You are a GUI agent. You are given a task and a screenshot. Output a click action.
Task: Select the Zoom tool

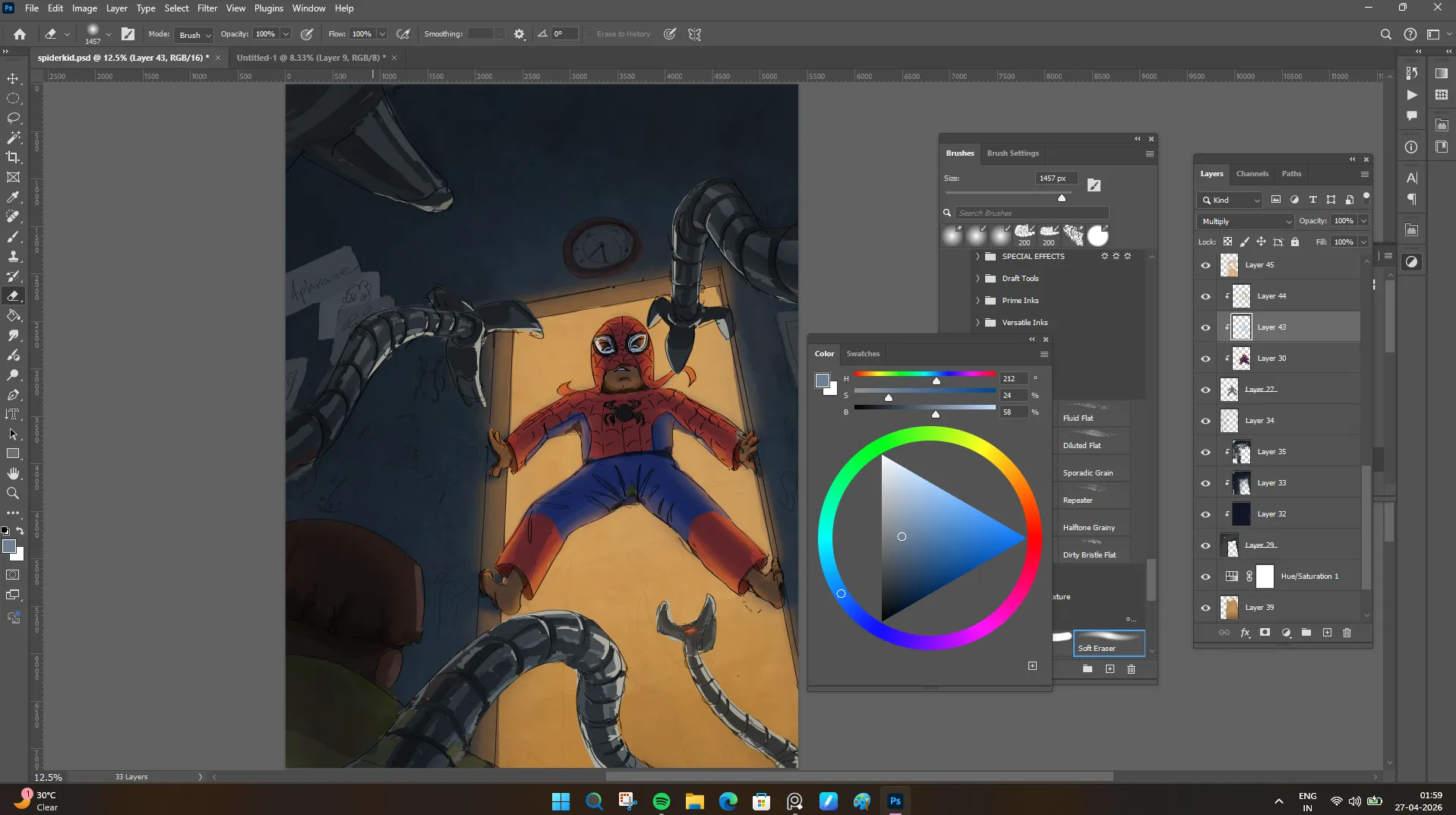coord(13,493)
